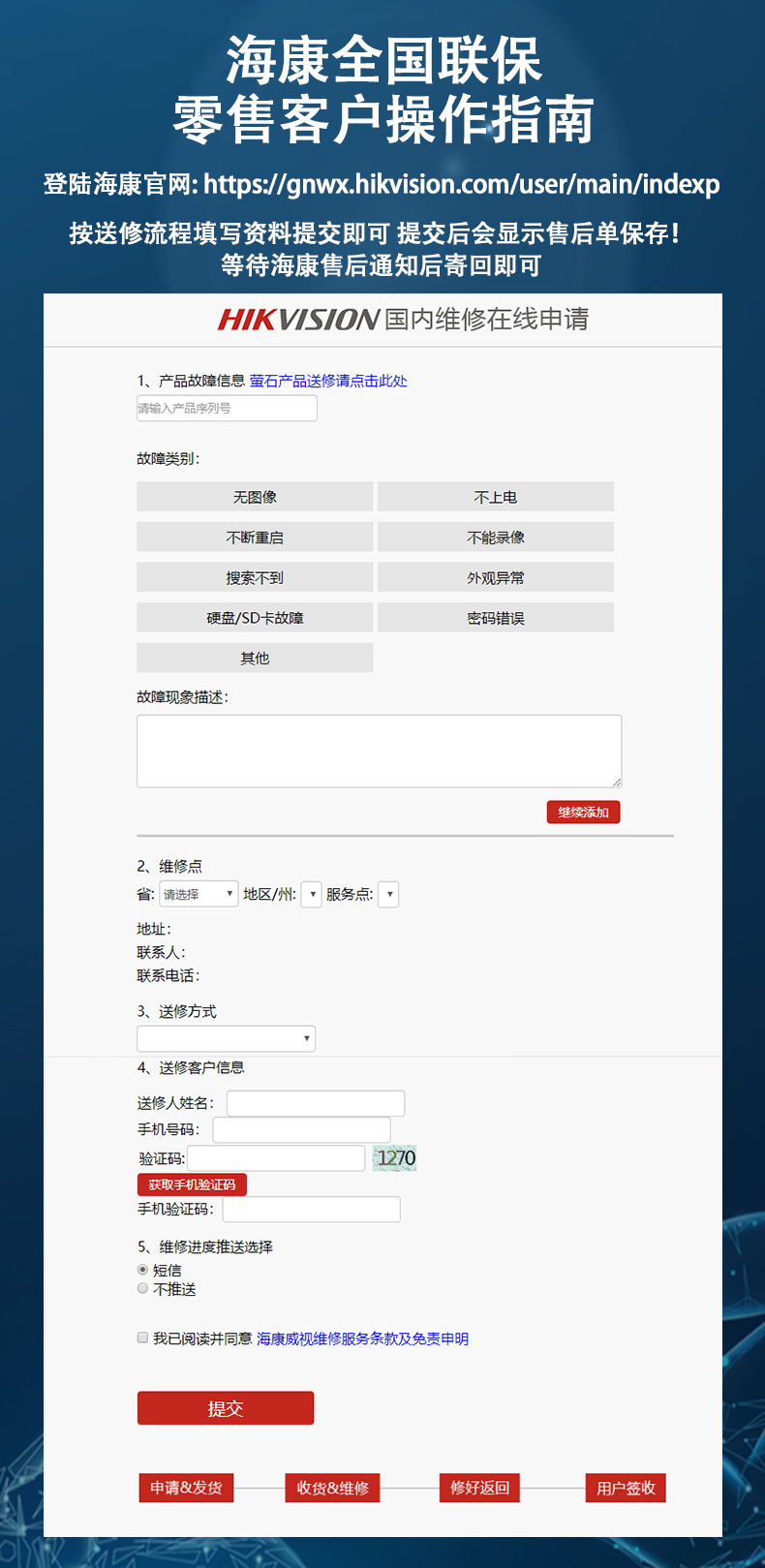This screenshot has height=1568, width=765.
Task: Click the 收货&维修 step label
Action: click(332, 1488)
